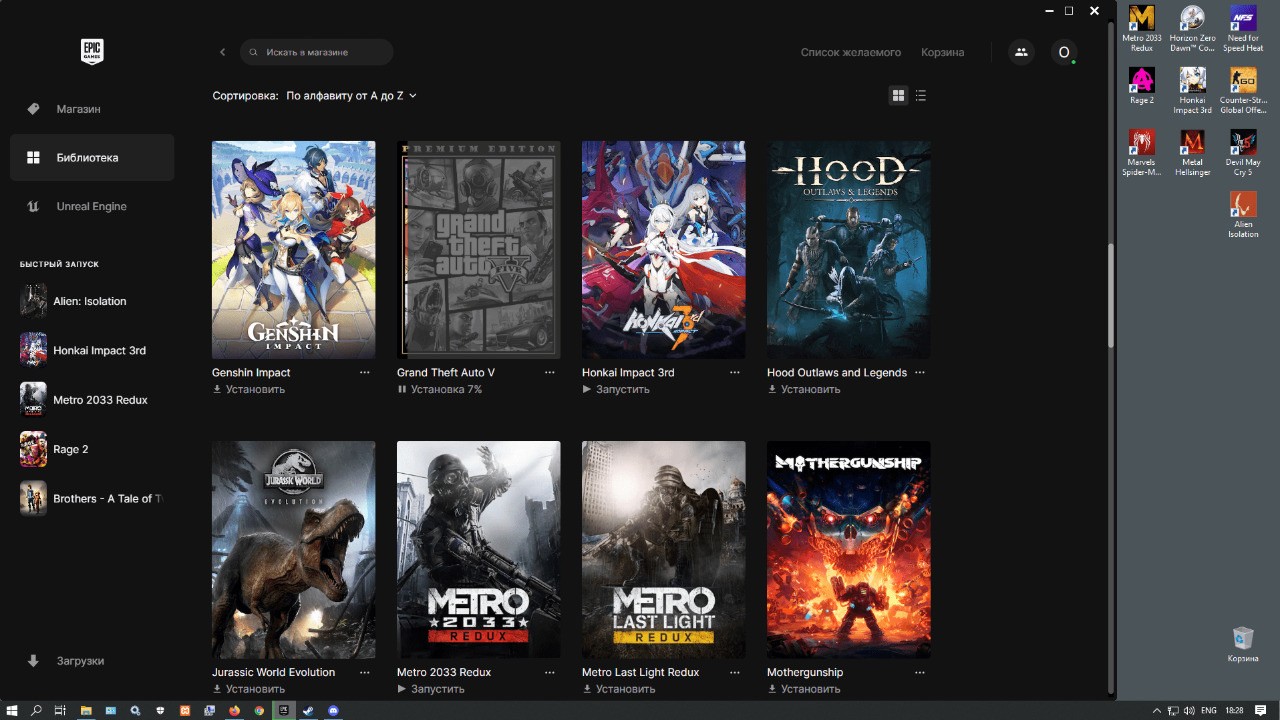1280x720 pixels.
Task: Click the Metro 2033 Redux cover art
Action: pyautogui.click(x=479, y=549)
